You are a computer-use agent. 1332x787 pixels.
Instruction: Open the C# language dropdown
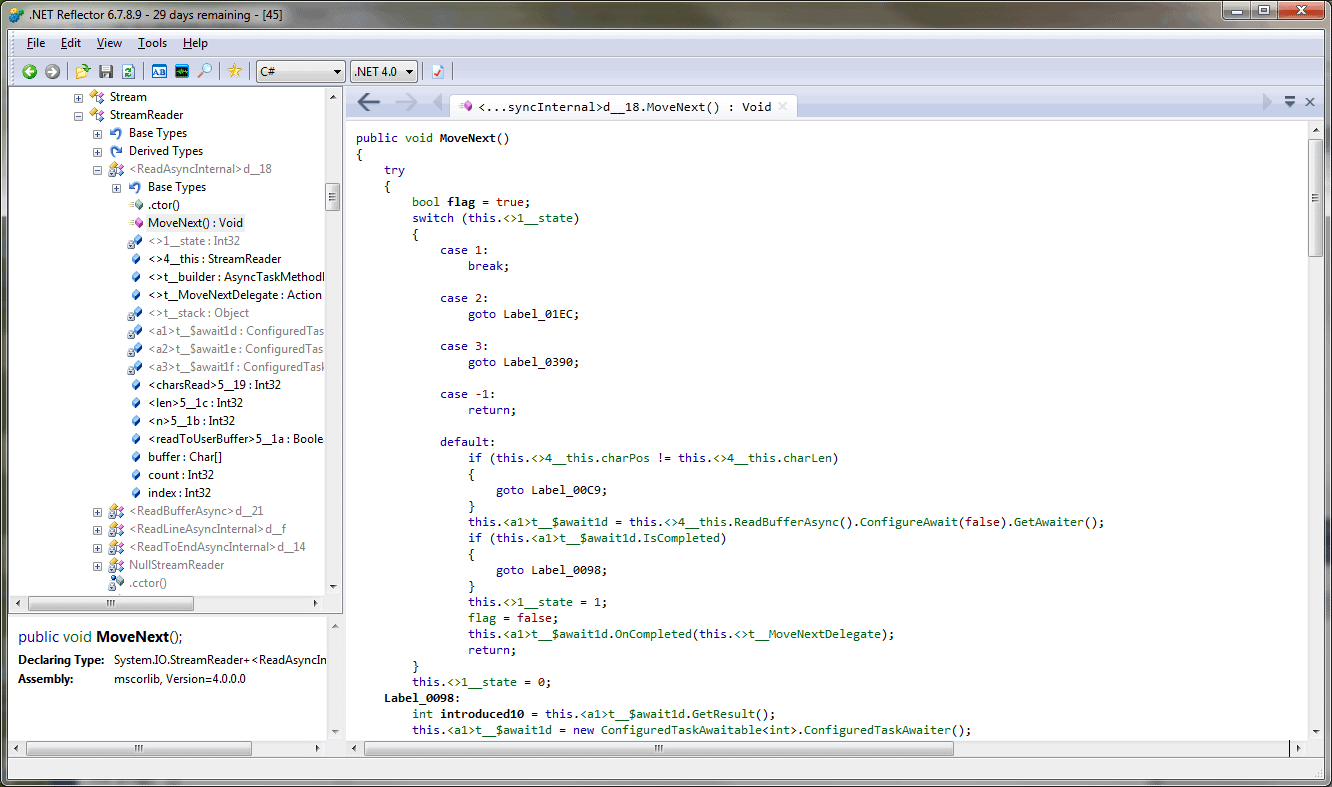pos(300,71)
